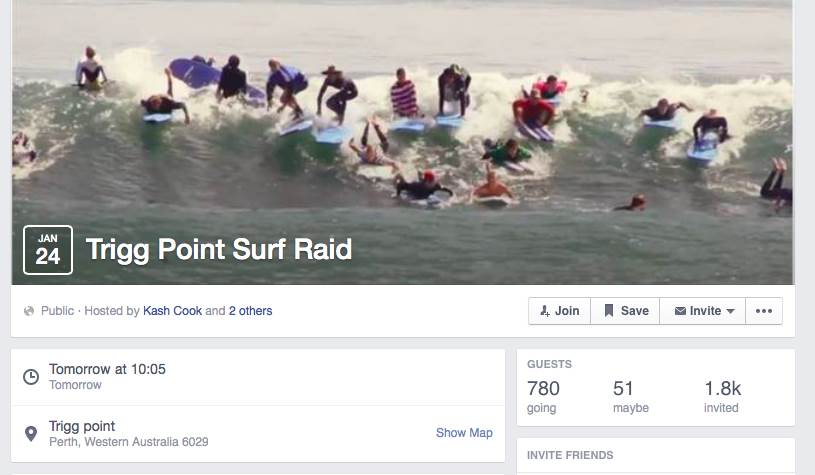Select the Trigg point location name
Screen dimensions: 815x475
pos(82,426)
